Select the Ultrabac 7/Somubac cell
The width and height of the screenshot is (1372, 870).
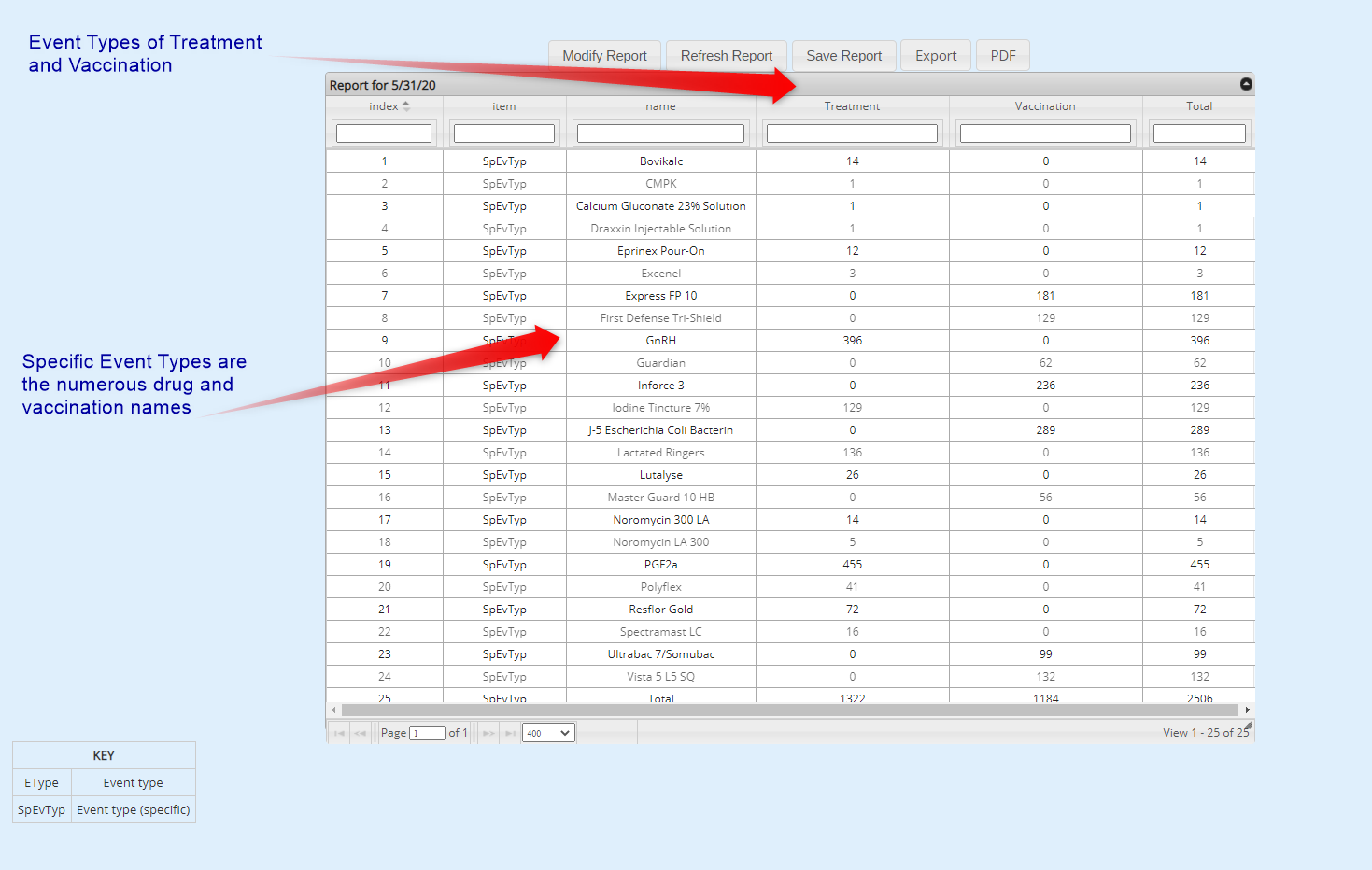661,654
